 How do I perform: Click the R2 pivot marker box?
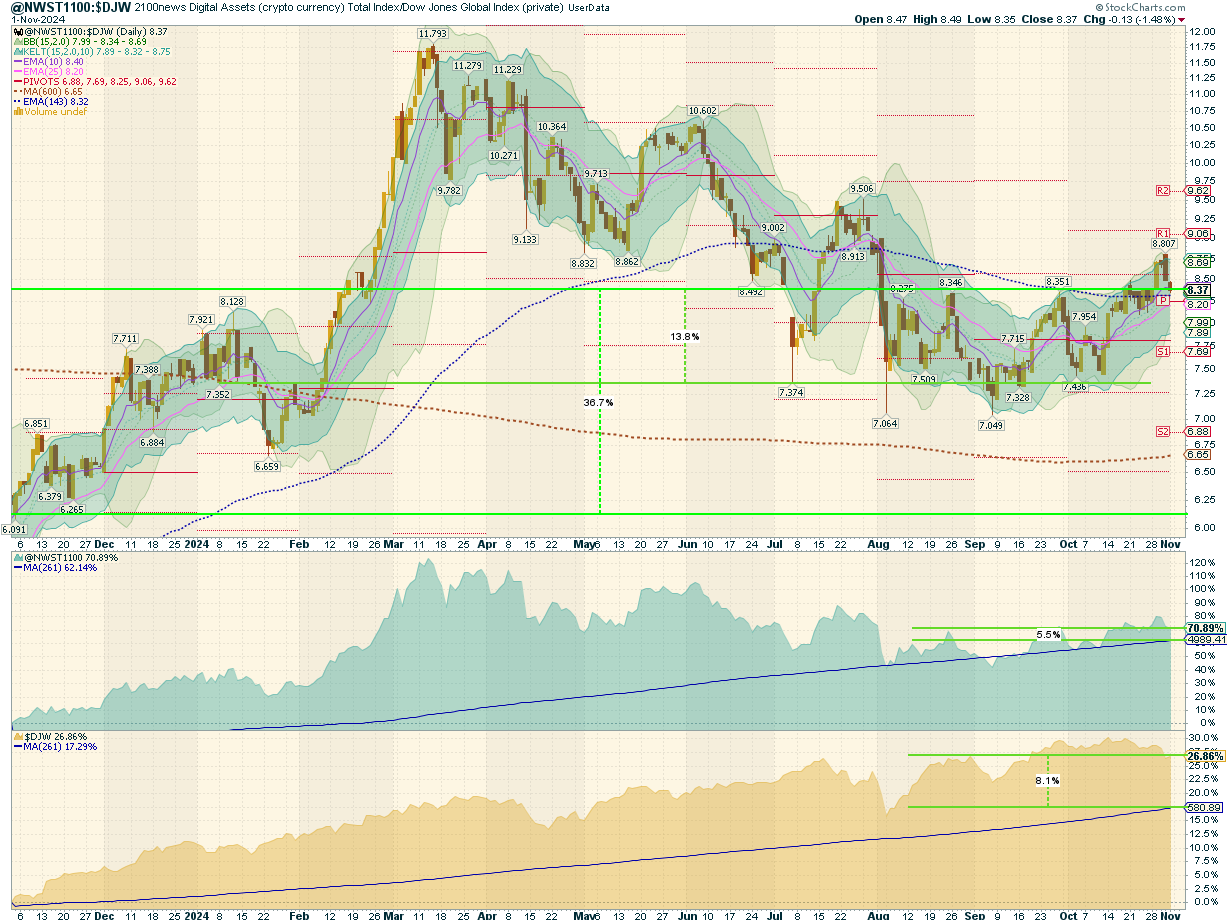(1163, 190)
